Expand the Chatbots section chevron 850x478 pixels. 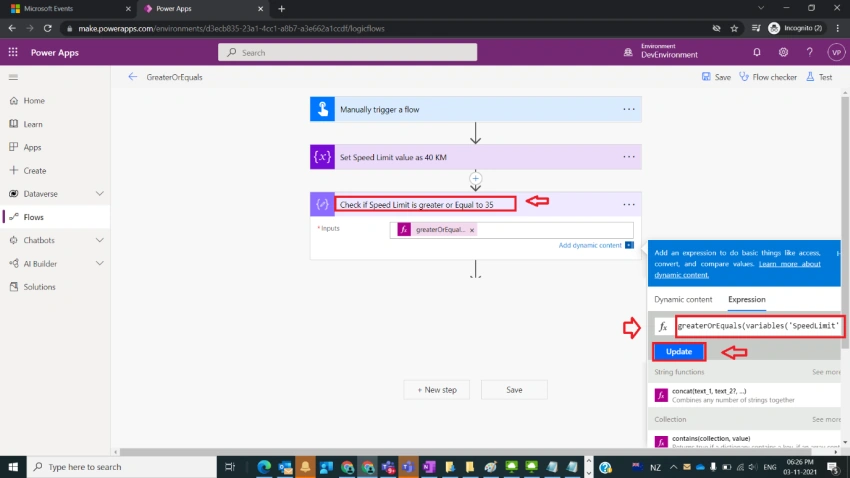pos(100,240)
